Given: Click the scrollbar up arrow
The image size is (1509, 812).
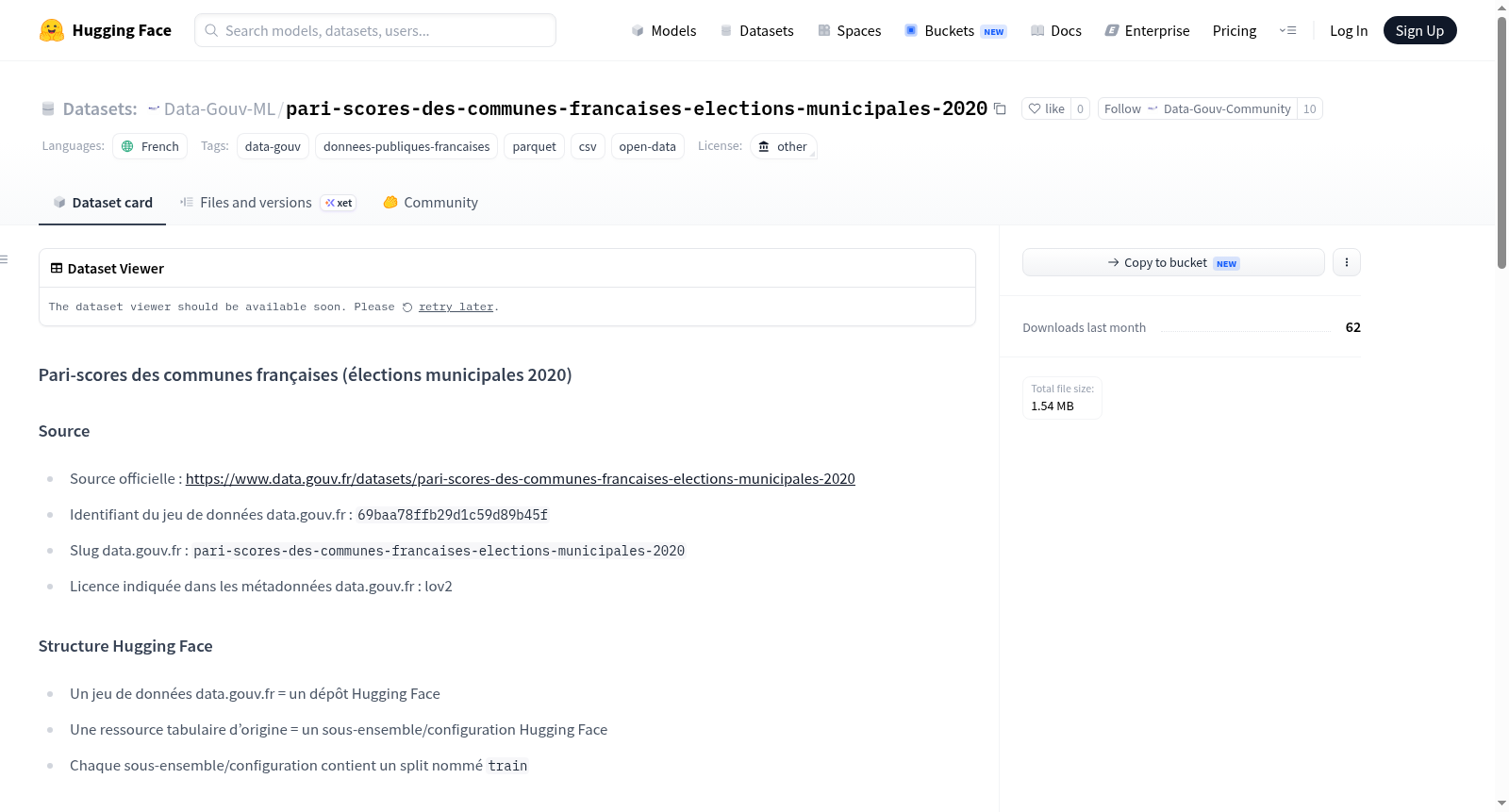Looking at the screenshot, I should pos(1501,8).
